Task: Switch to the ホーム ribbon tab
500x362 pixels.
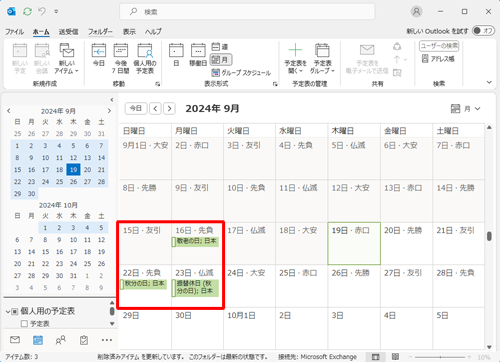Action: 41,32
